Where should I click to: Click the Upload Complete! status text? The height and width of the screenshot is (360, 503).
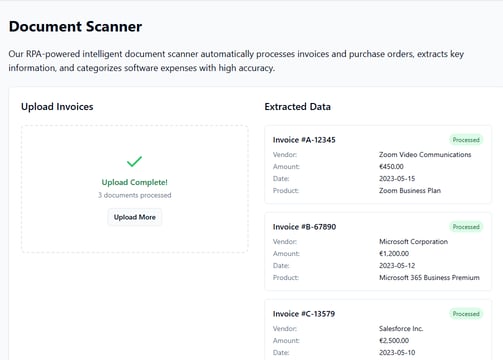(x=135, y=182)
